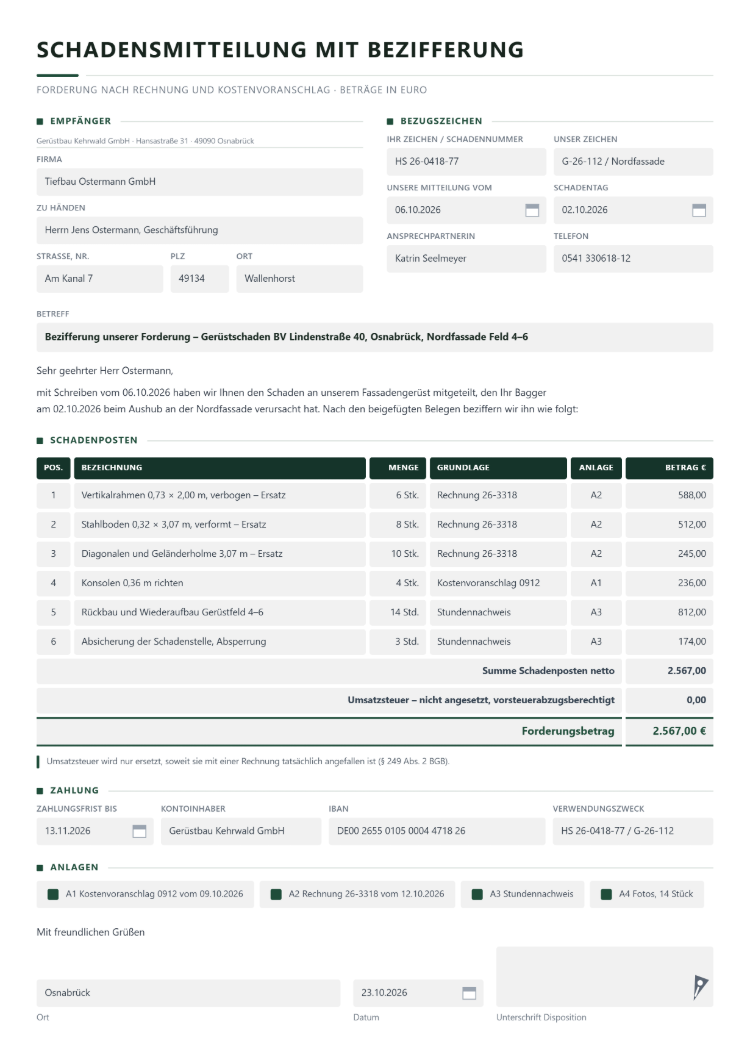750x1060 pixels.
Task: Select Absicherung der Schadenstelle cell
Action: pyautogui.click(x=220, y=642)
